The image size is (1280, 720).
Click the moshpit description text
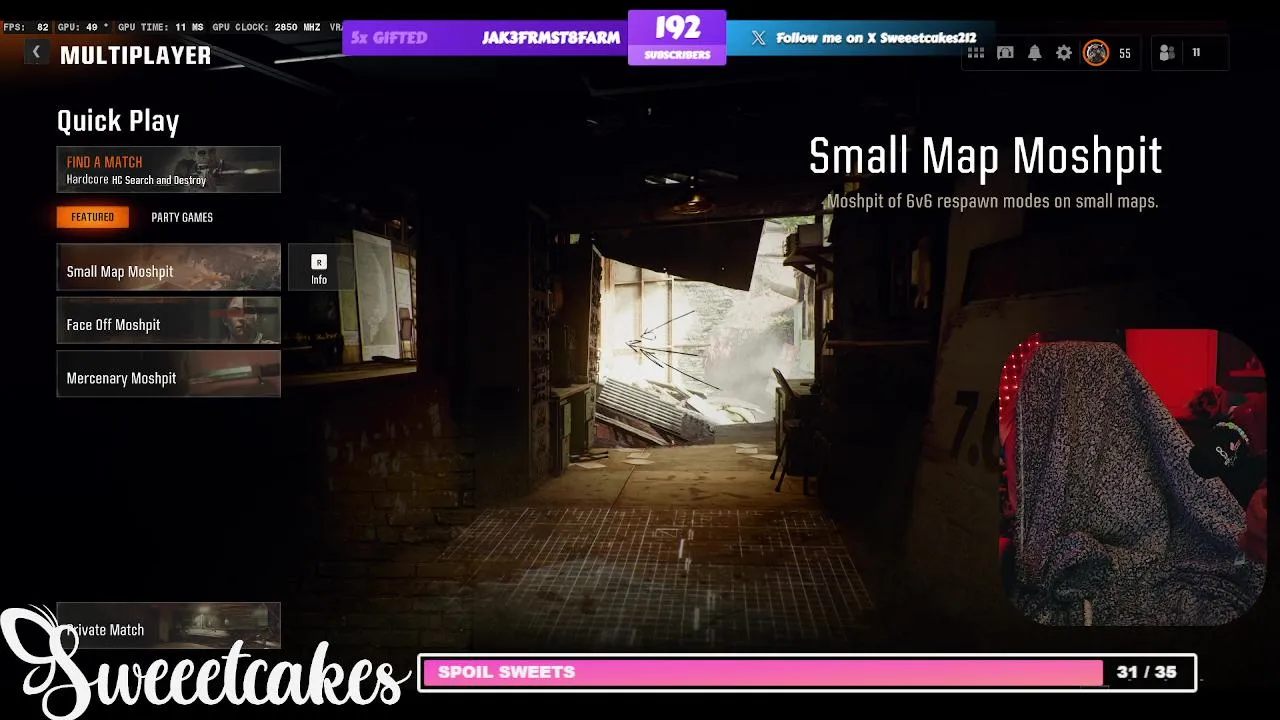click(x=992, y=201)
